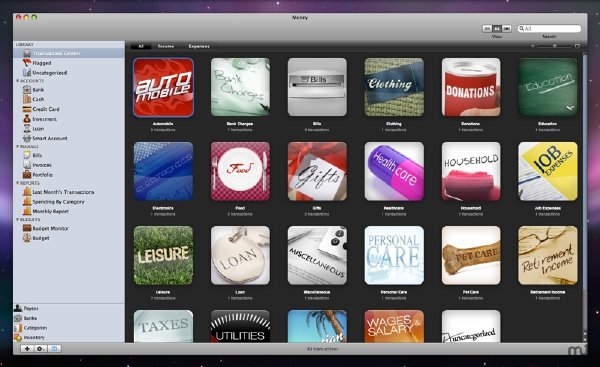Select the Electronics category thumbnail

pyautogui.click(x=163, y=171)
